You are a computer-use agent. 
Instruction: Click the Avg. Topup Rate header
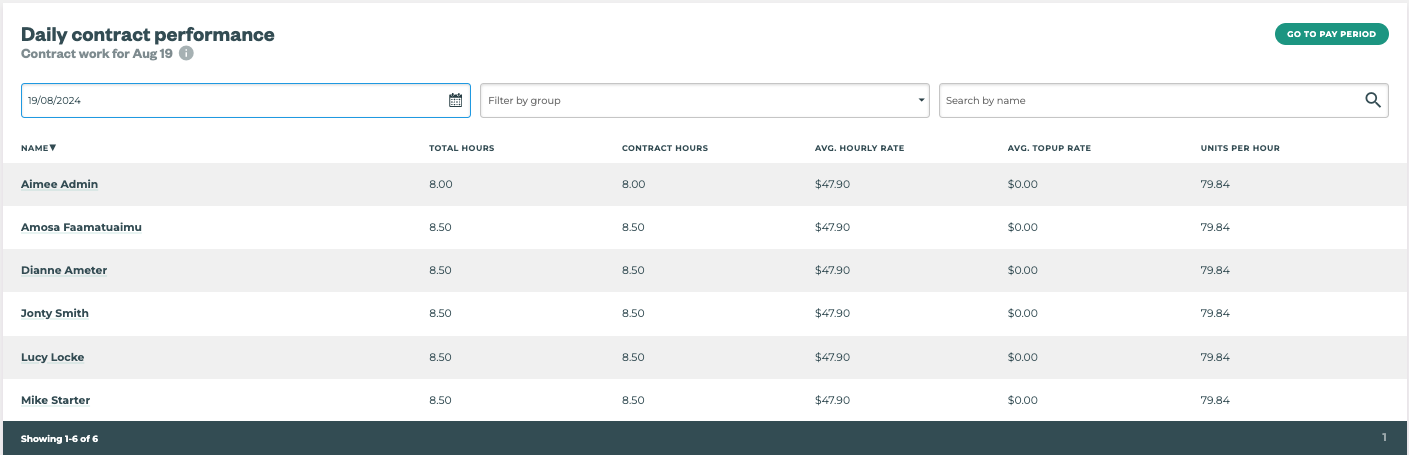coord(1049,148)
